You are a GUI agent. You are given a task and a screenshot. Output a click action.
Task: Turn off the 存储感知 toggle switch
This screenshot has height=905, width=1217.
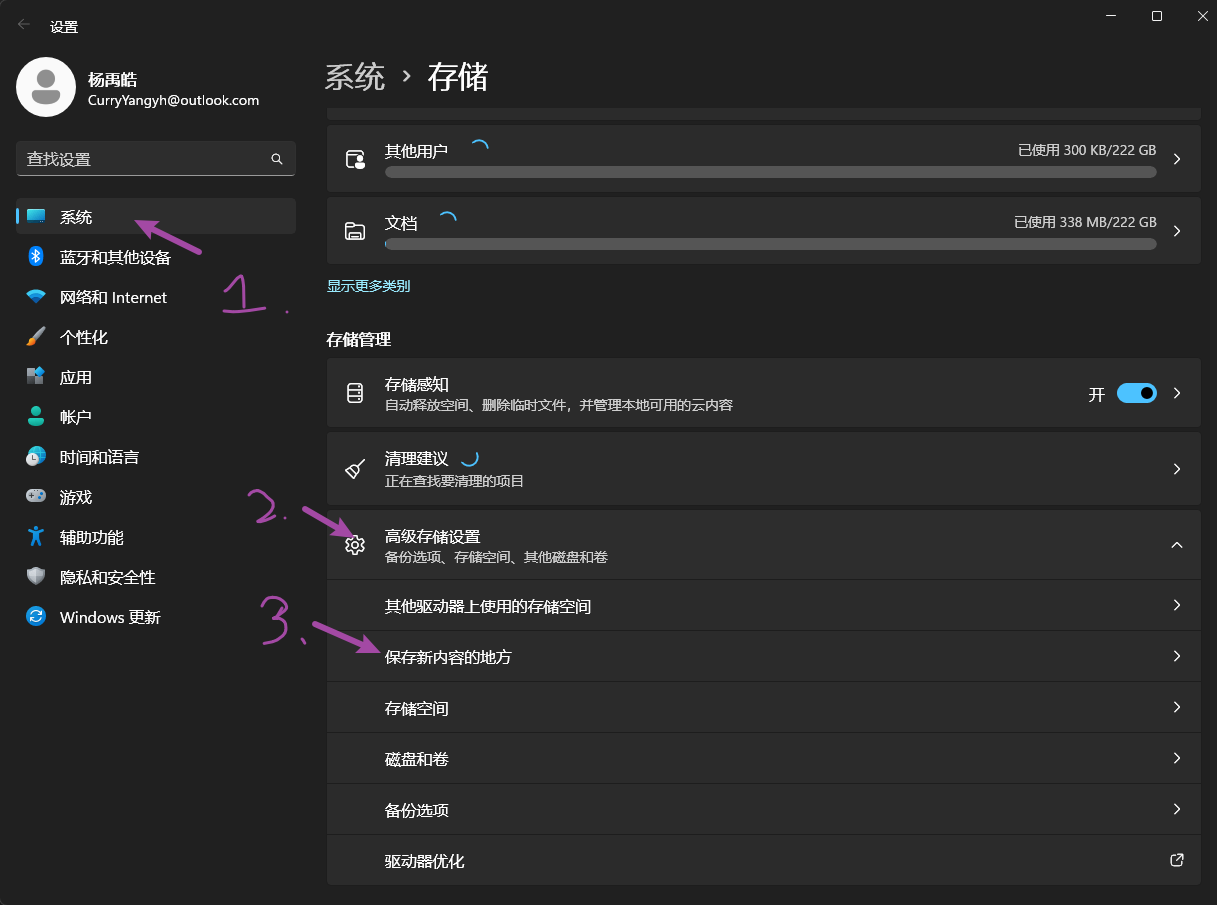[1136, 393]
